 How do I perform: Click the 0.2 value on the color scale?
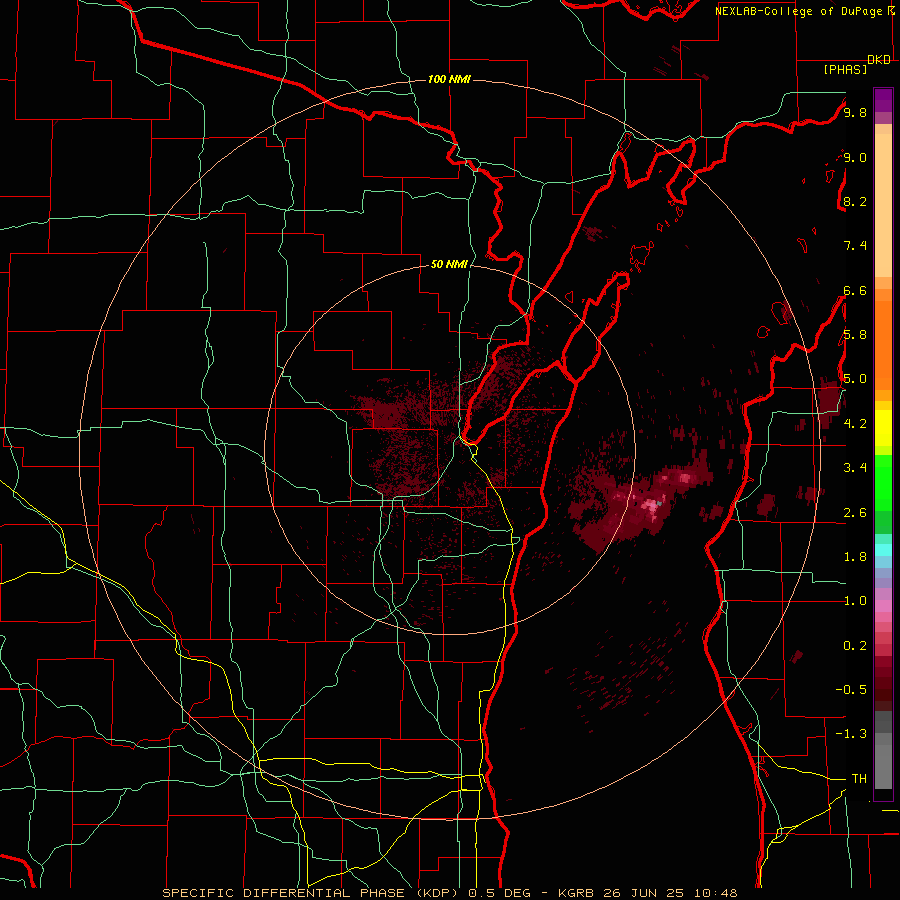[855, 645]
